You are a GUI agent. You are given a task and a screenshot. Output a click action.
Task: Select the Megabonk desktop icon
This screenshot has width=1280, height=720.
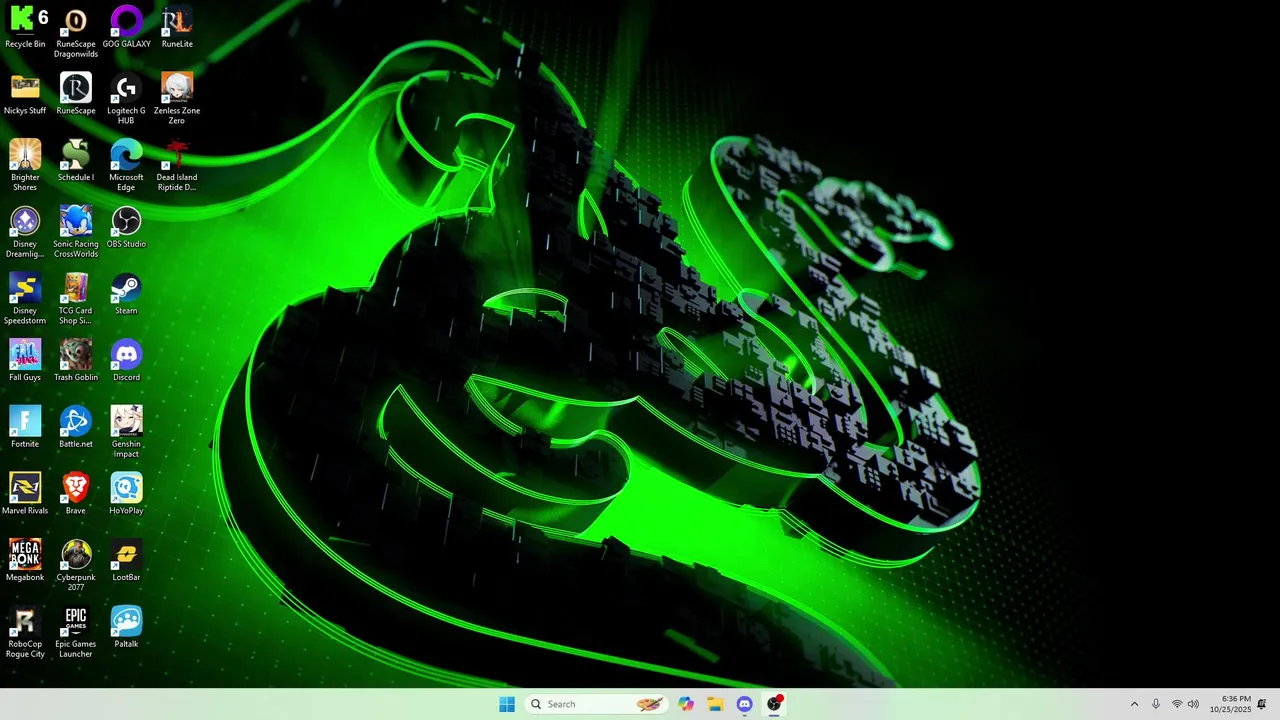point(25,561)
